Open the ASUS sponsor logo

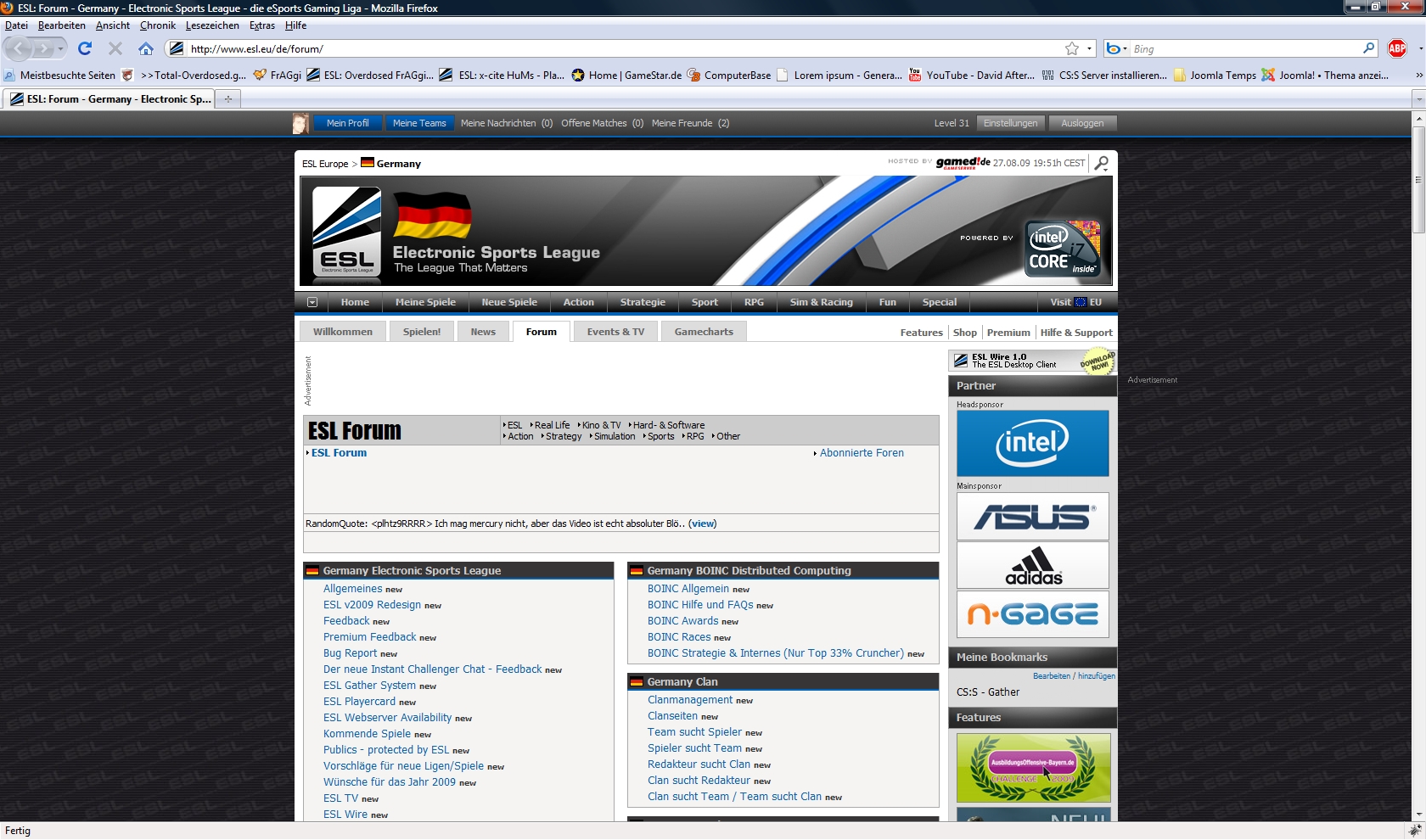click(x=1032, y=516)
